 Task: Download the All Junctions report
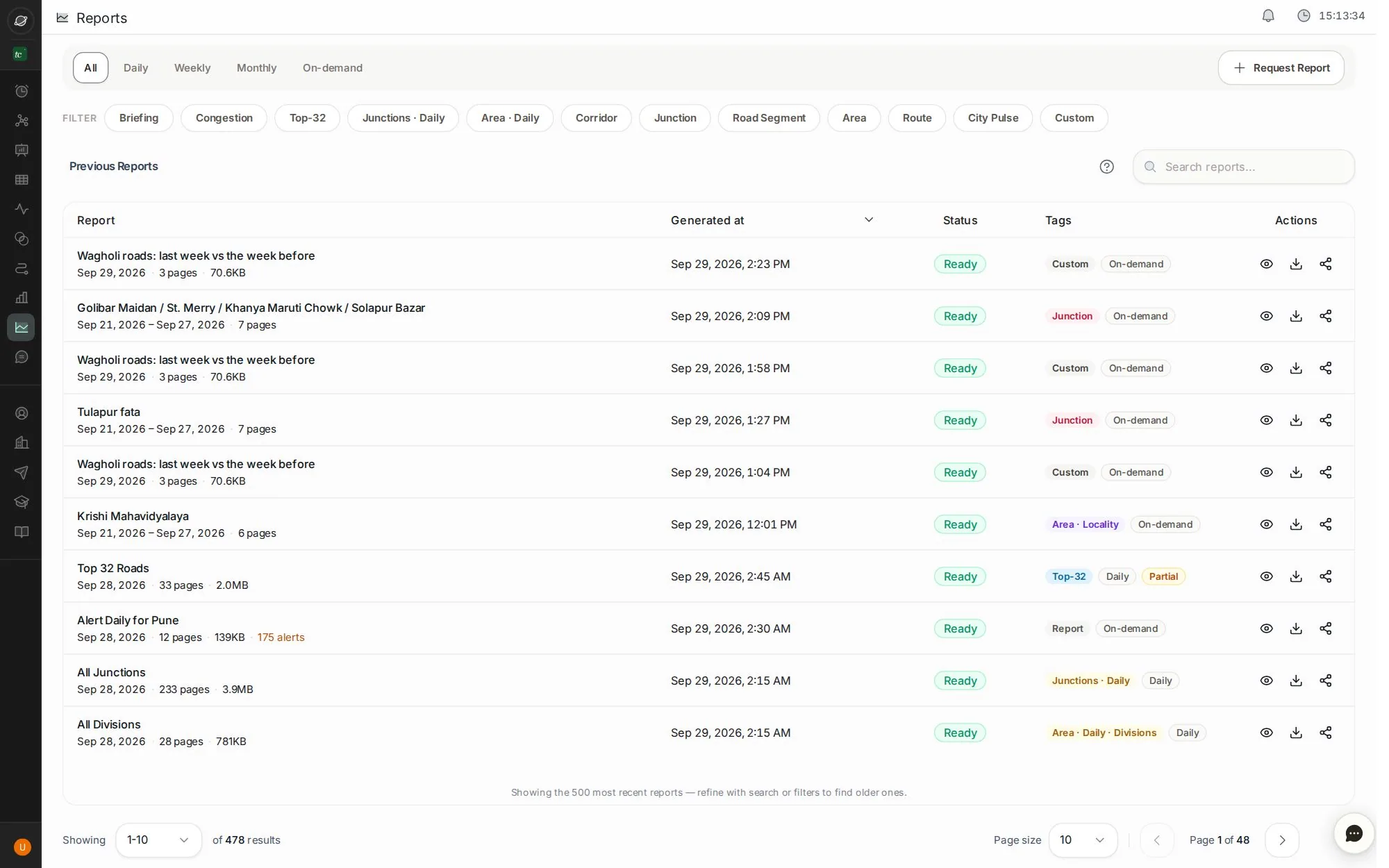tap(1296, 681)
